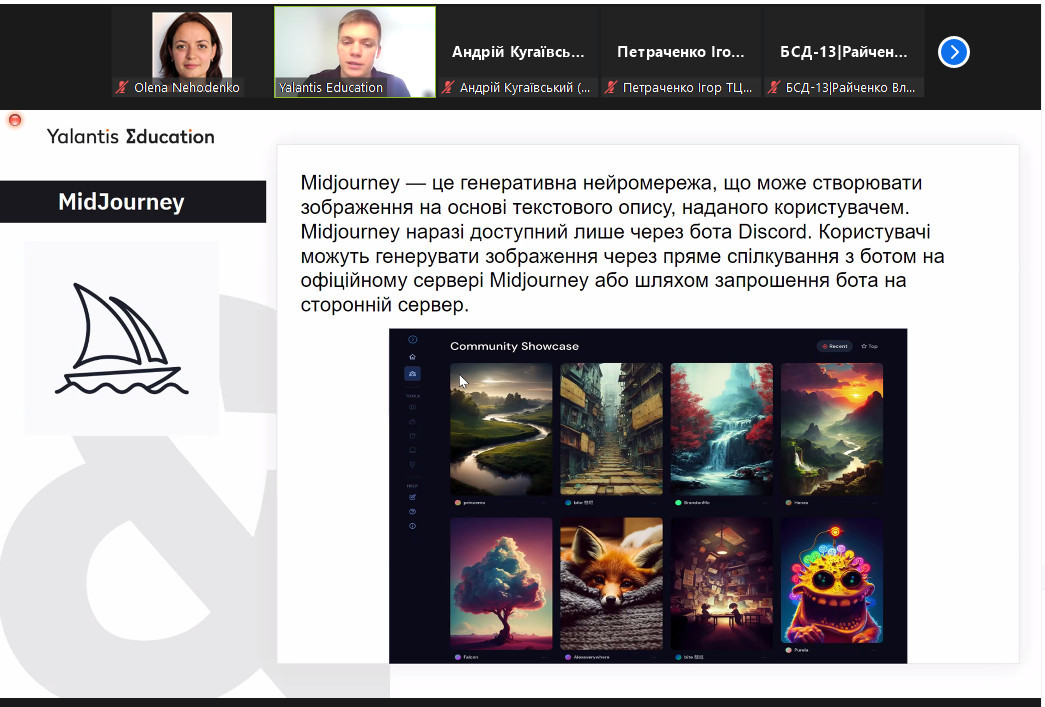Click muted mic icon for Андрій Кугаївський
Viewport: 1045px width, 707px height.
tap(448, 87)
